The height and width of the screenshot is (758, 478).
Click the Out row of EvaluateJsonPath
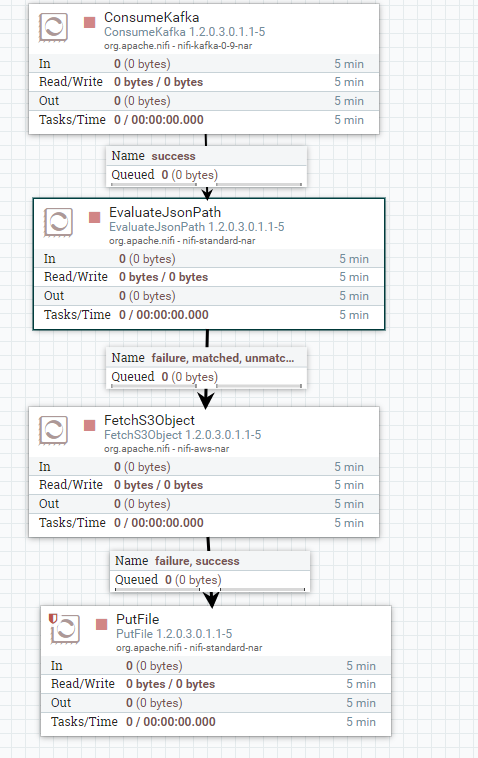click(209, 296)
